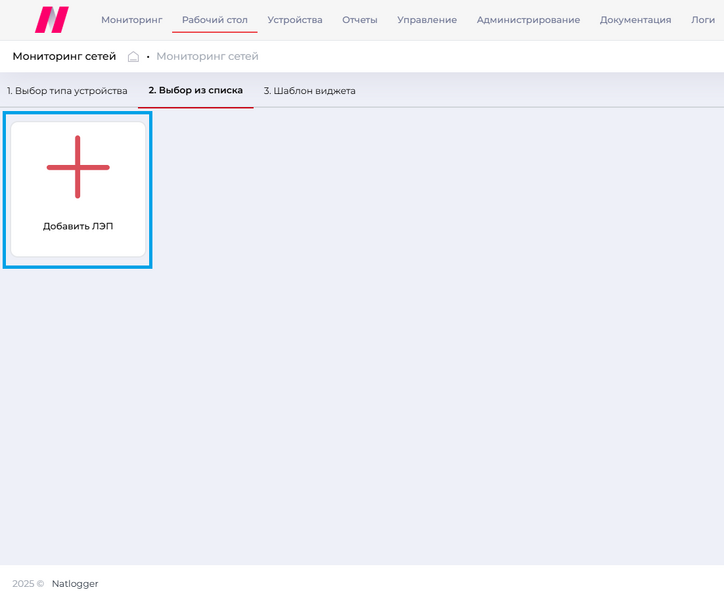Open the Логи menu item
This screenshot has height=600, width=724.
click(x=703, y=20)
